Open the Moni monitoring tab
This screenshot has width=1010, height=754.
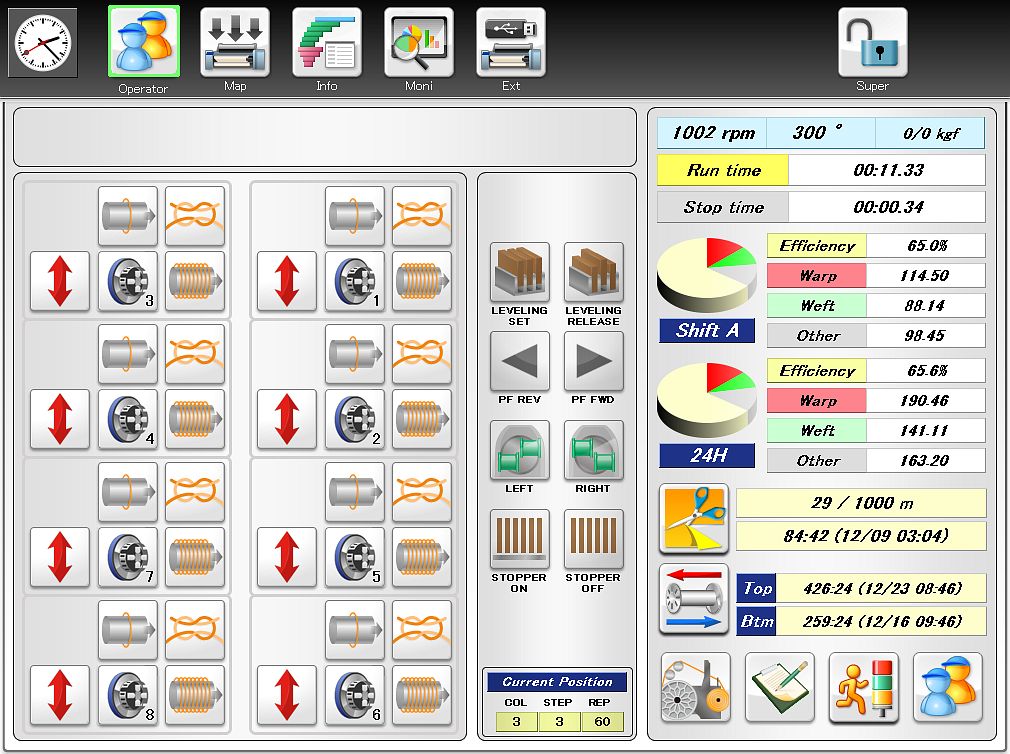tap(419, 42)
